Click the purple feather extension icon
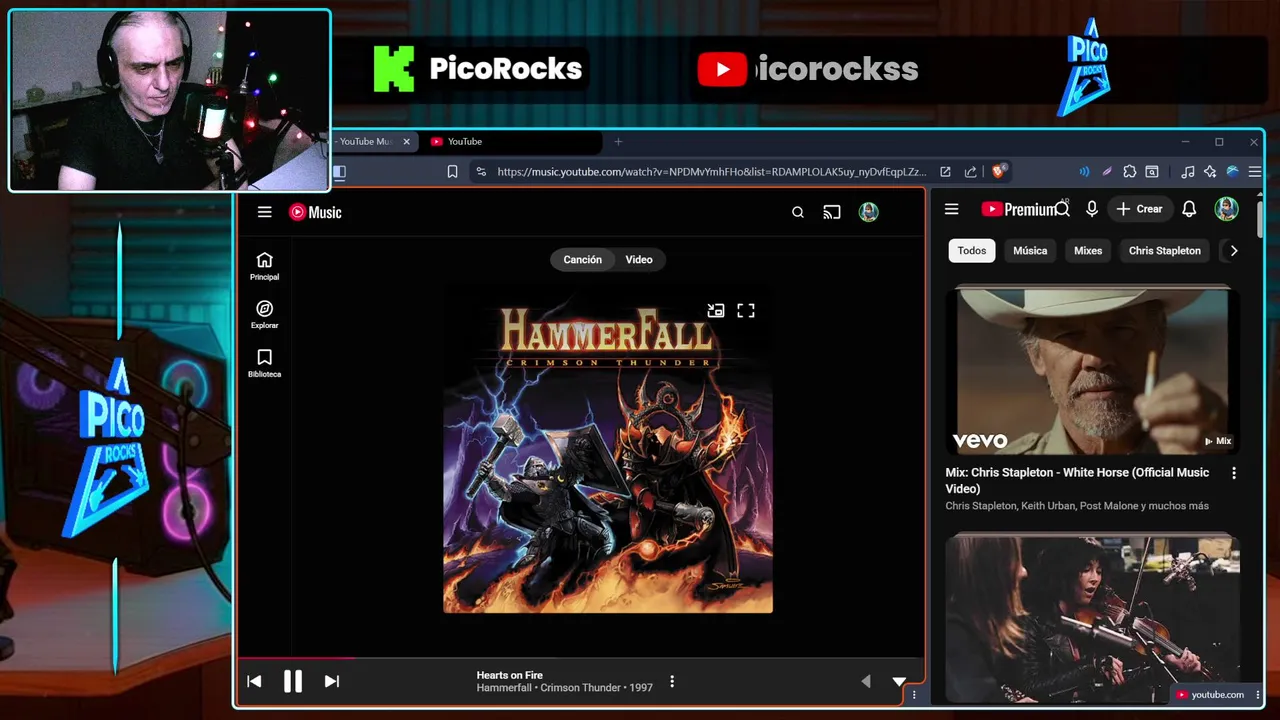1280x720 pixels. tap(1107, 172)
